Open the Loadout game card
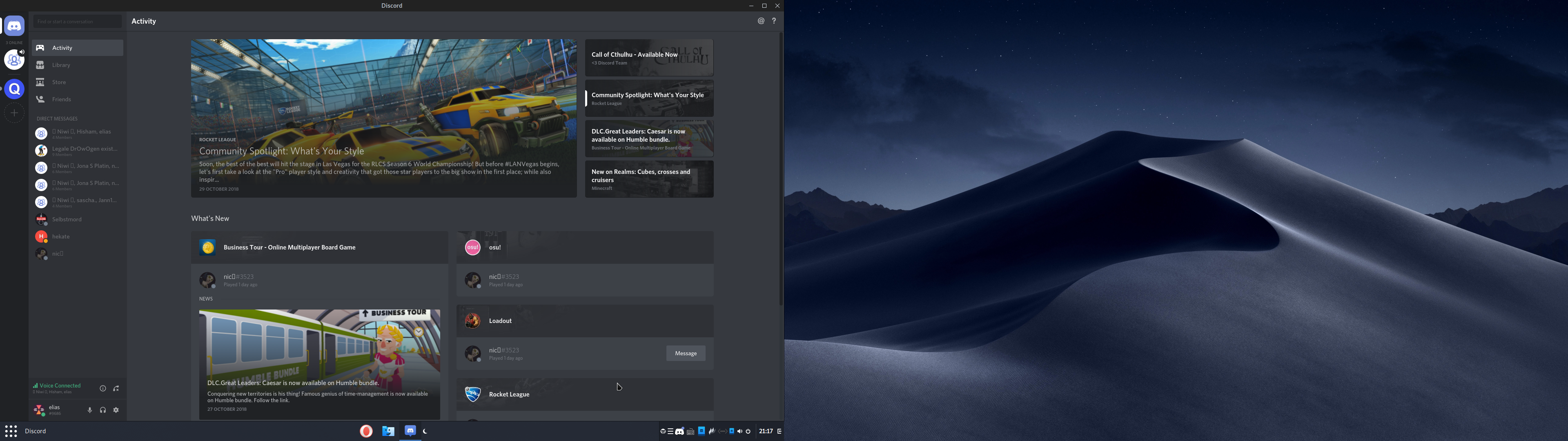1568x441 pixels. 585,321
